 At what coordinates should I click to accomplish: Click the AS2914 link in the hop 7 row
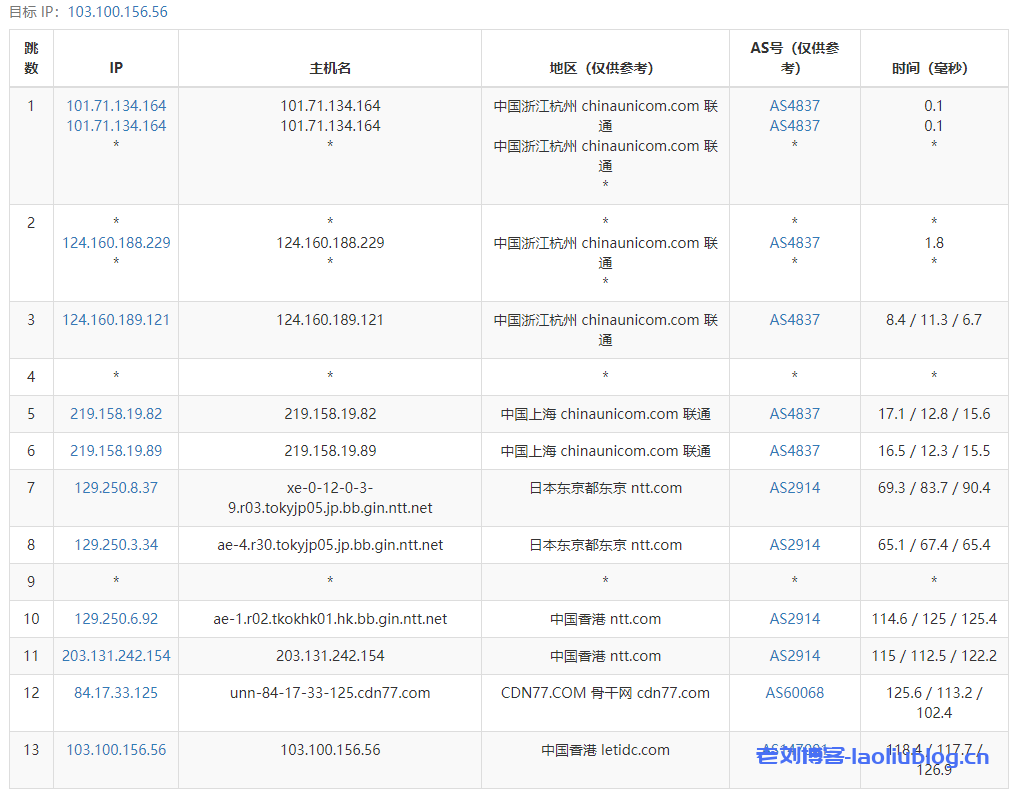(794, 488)
